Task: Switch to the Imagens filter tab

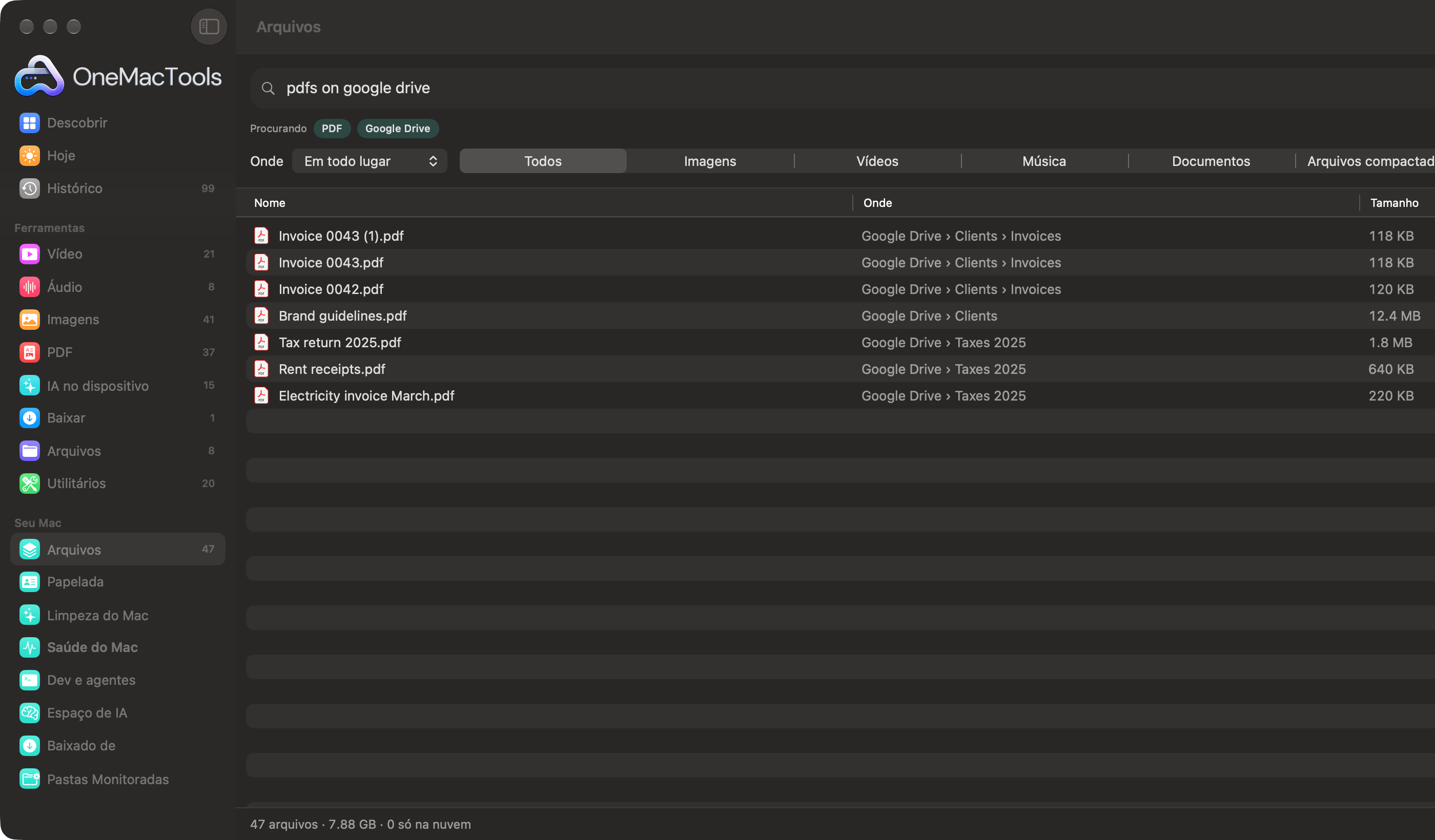Action: point(709,161)
